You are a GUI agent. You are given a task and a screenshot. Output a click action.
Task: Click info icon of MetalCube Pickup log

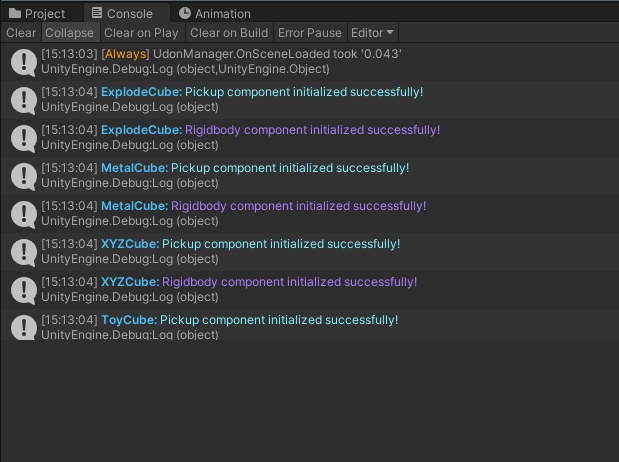23,176
